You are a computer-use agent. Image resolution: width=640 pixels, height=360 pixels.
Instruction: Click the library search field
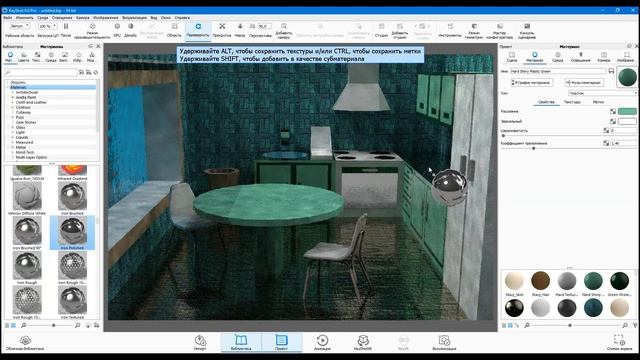coord(40,72)
